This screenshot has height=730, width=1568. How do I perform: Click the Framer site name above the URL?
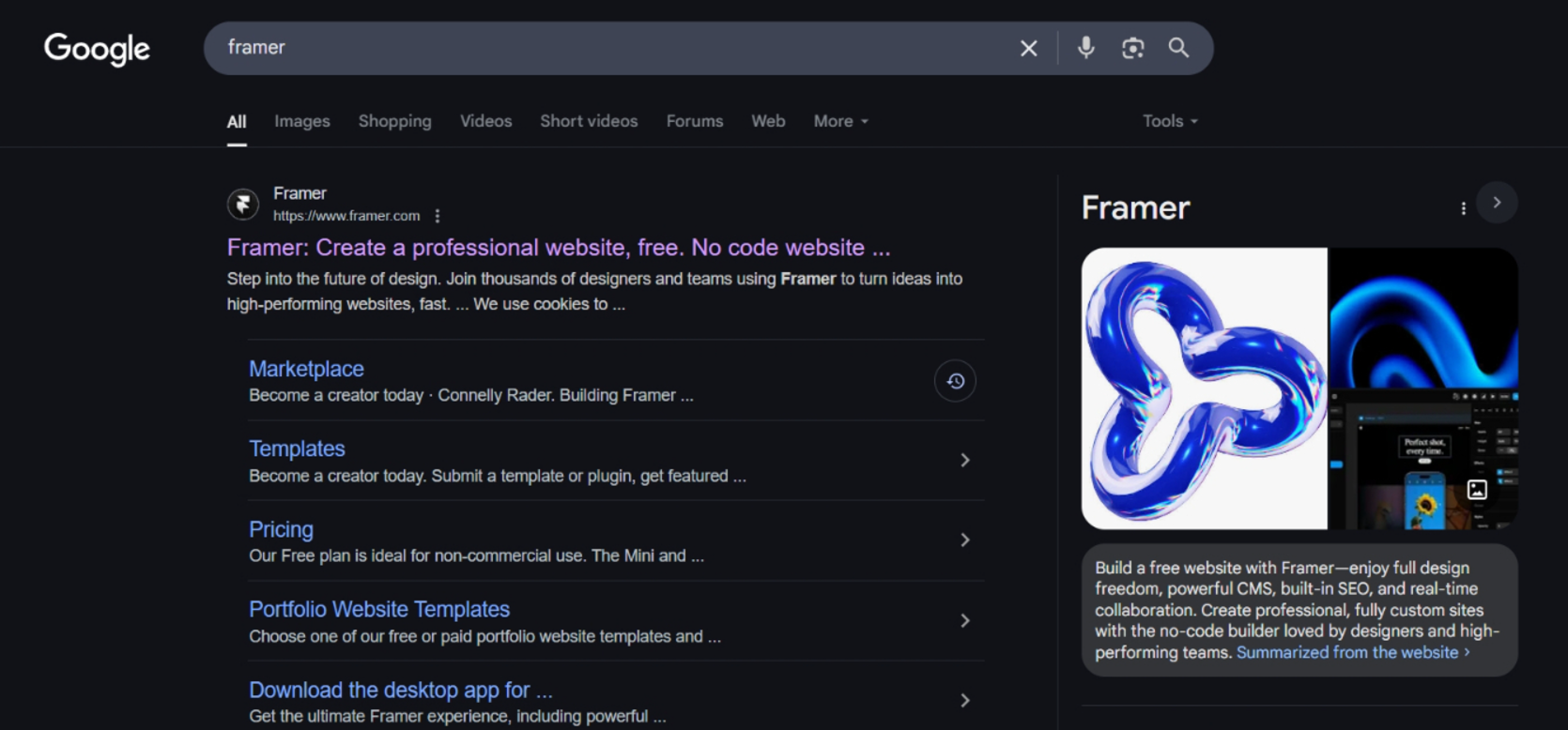[300, 193]
